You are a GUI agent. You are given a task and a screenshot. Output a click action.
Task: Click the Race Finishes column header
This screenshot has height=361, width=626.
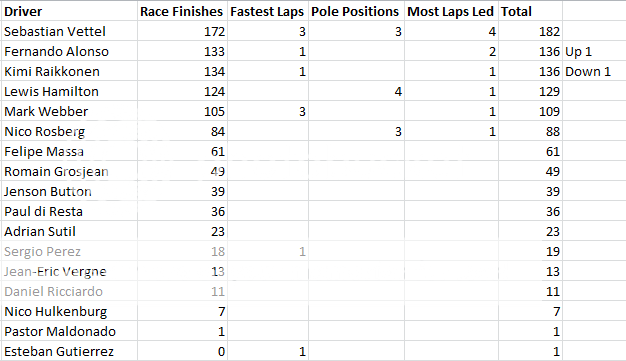(182, 11)
